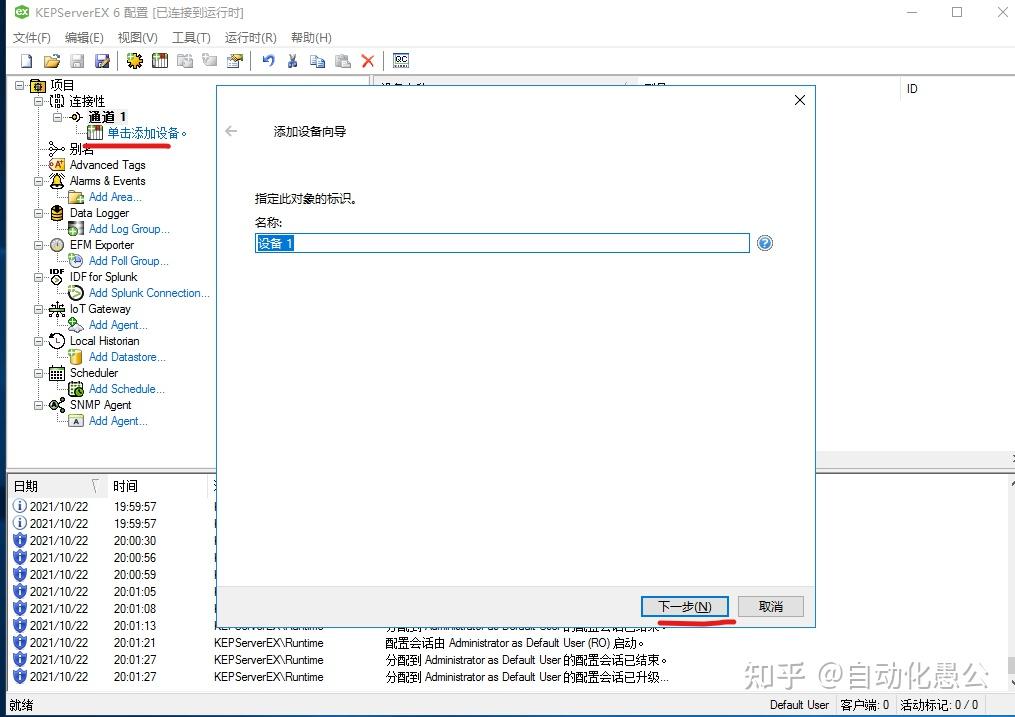Click the Undo toolbar icon

point(269,60)
